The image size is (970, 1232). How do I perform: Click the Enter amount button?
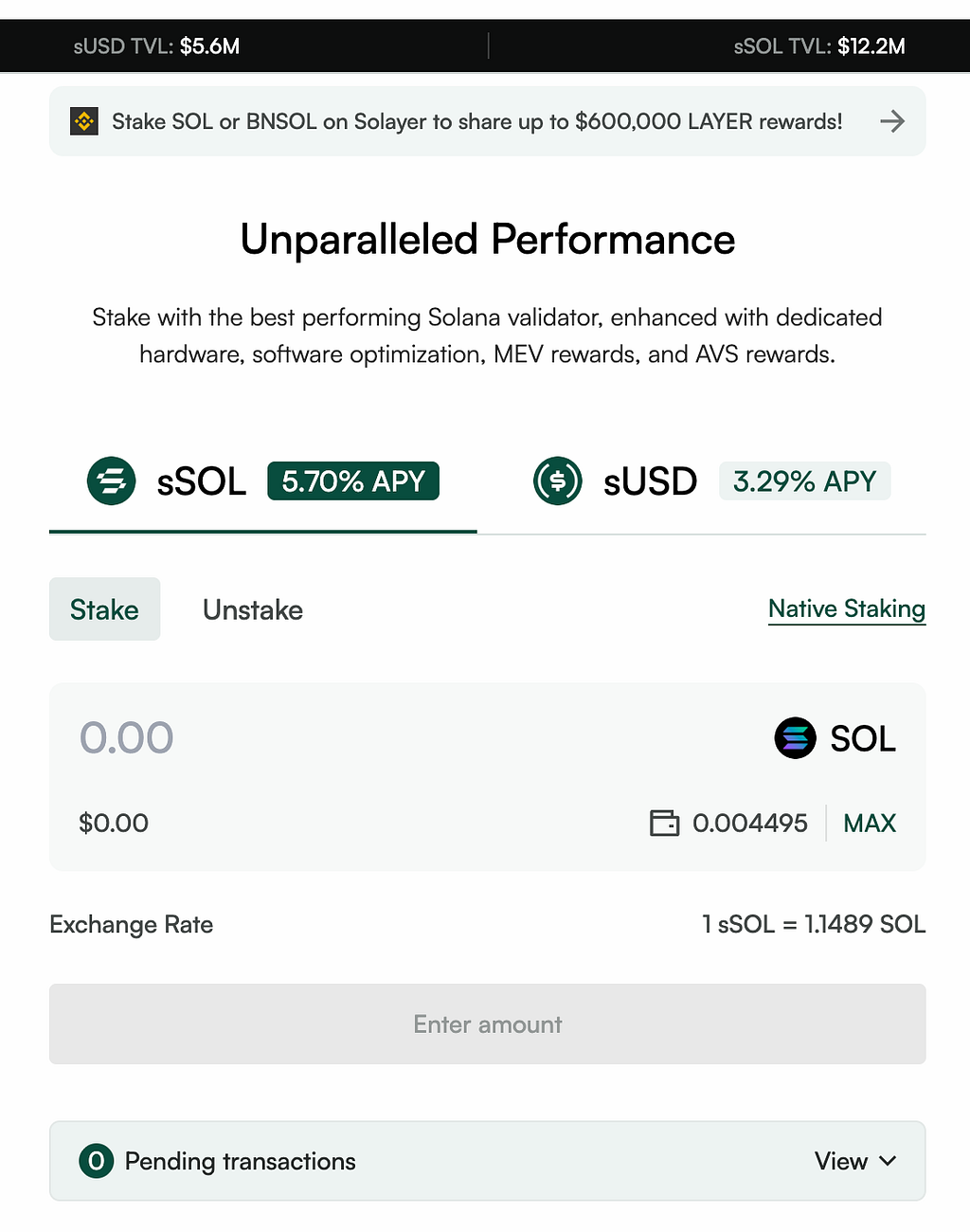pyautogui.click(x=487, y=1024)
